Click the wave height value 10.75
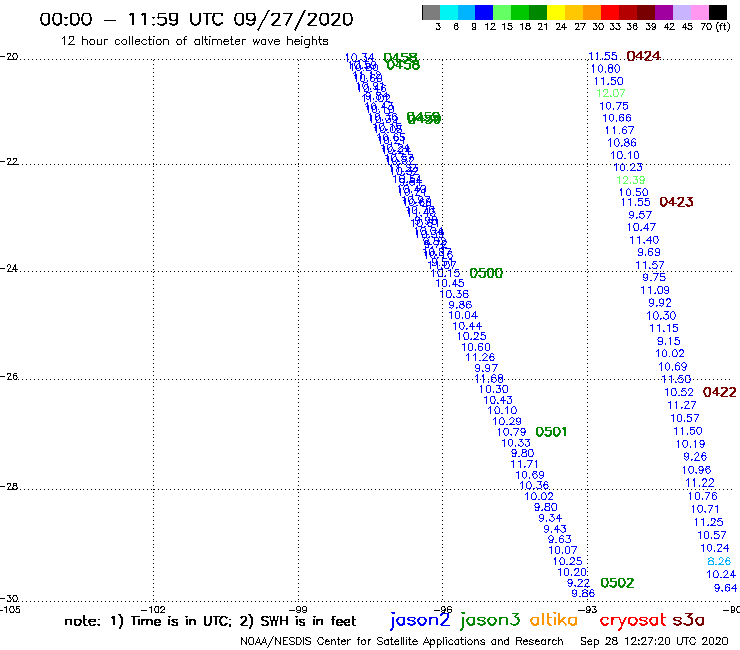Screen dimensions: 740x650 pyautogui.click(x=614, y=106)
